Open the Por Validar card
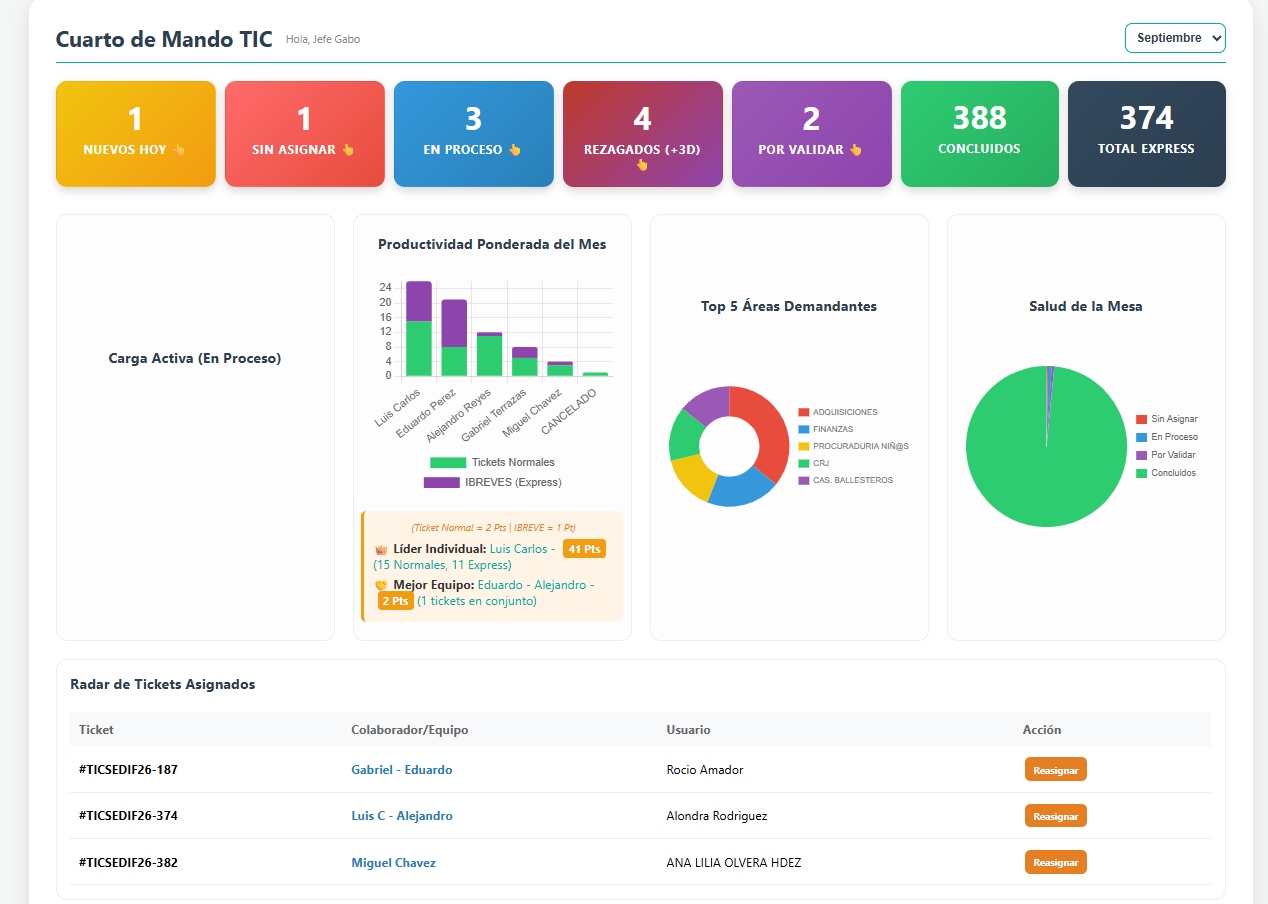1268x904 pixels. tap(812, 134)
